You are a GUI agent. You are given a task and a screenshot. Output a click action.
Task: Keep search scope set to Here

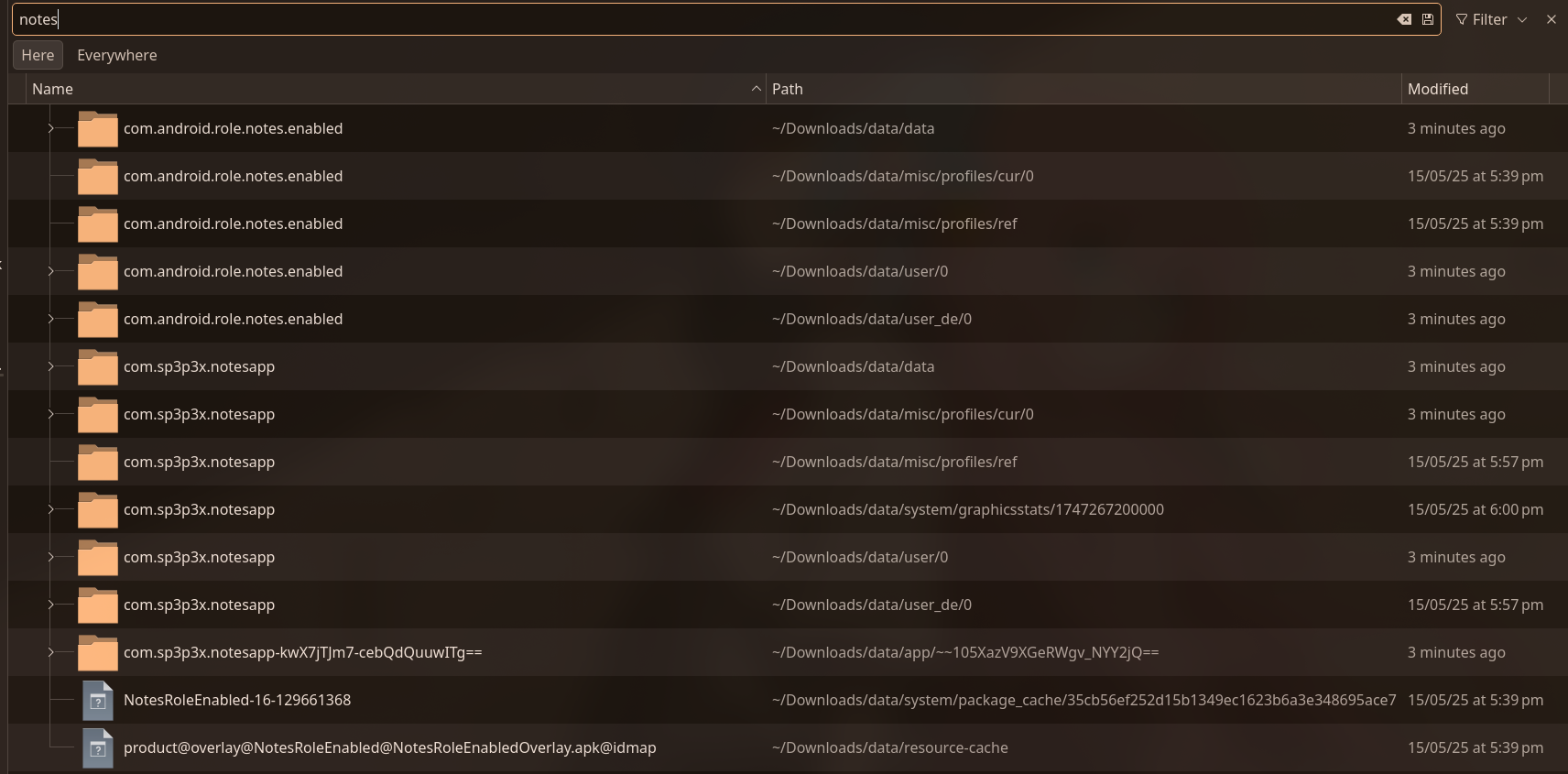(38, 55)
